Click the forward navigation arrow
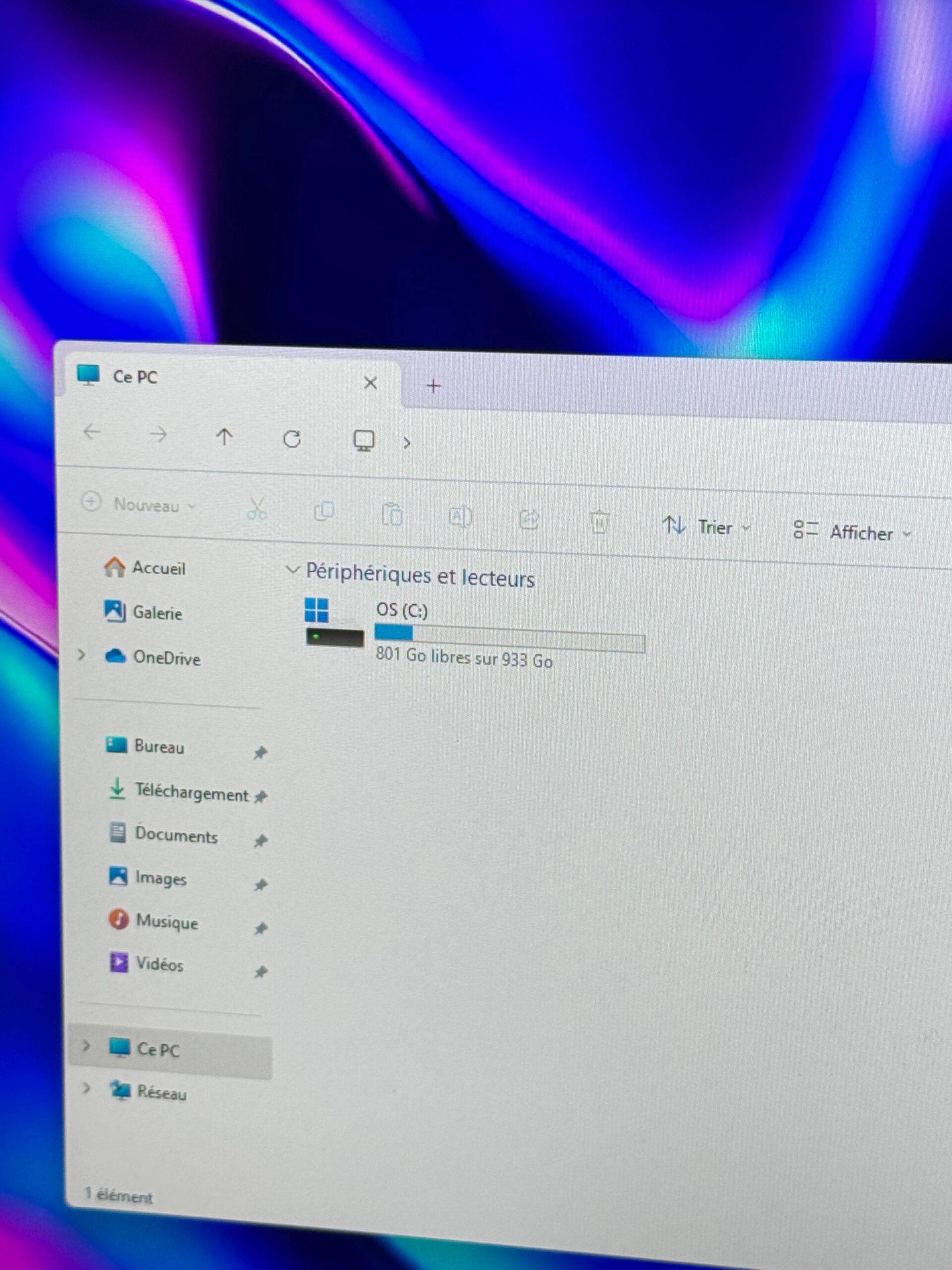Image resolution: width=952 pixels, height=1270 pixels. [x=158, y=435]
